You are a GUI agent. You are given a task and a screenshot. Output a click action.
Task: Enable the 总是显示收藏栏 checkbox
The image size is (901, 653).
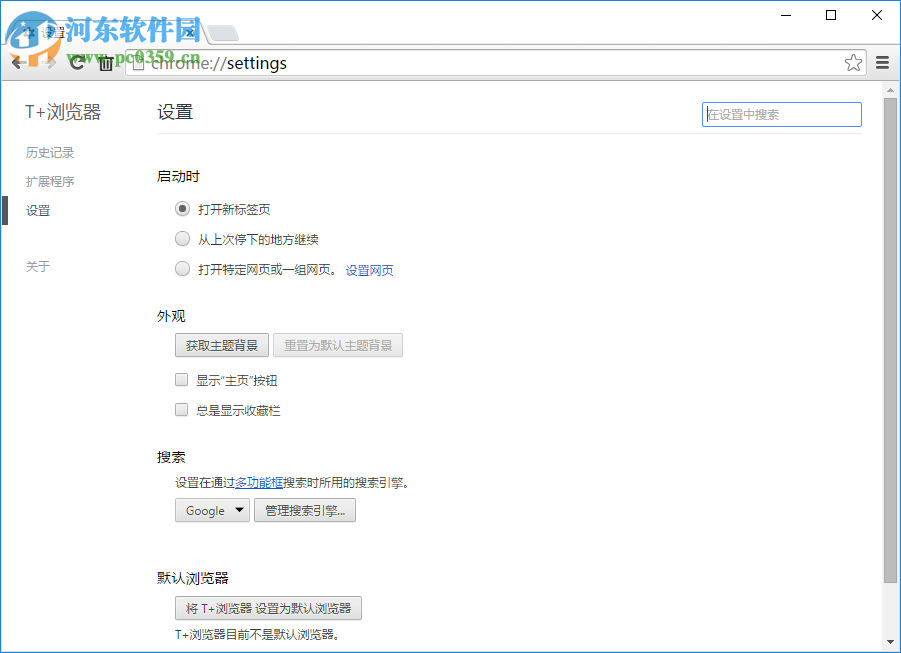tap(181, 409)
